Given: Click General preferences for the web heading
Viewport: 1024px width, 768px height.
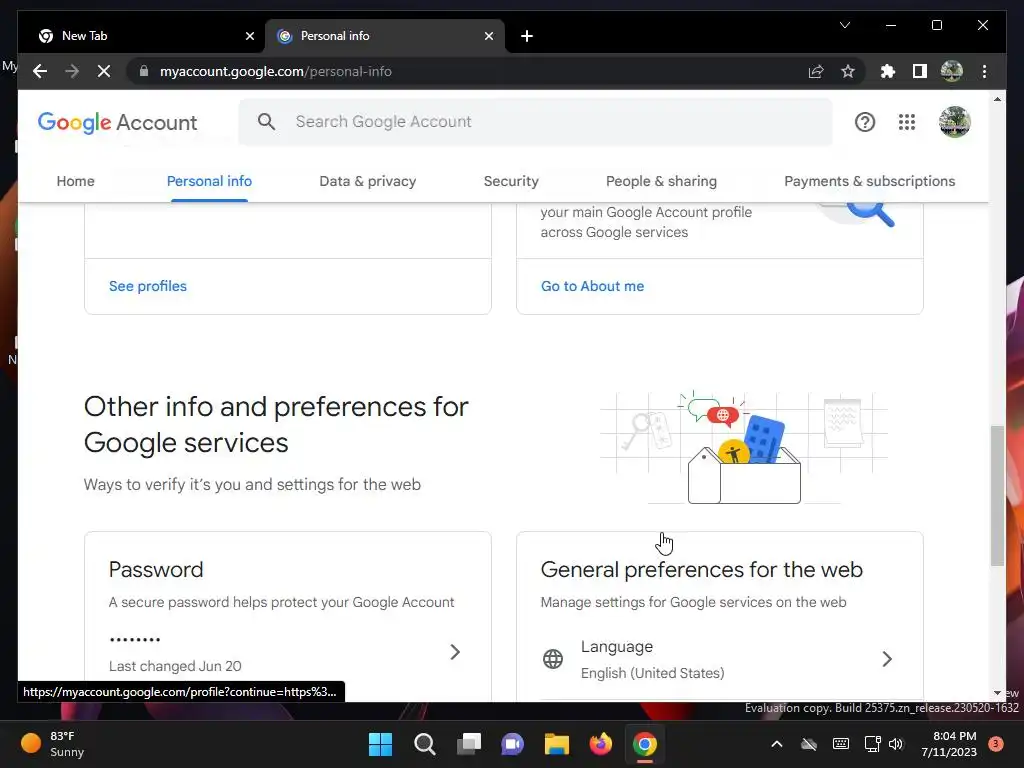Looking at the screenshot, I should (702, 569).
